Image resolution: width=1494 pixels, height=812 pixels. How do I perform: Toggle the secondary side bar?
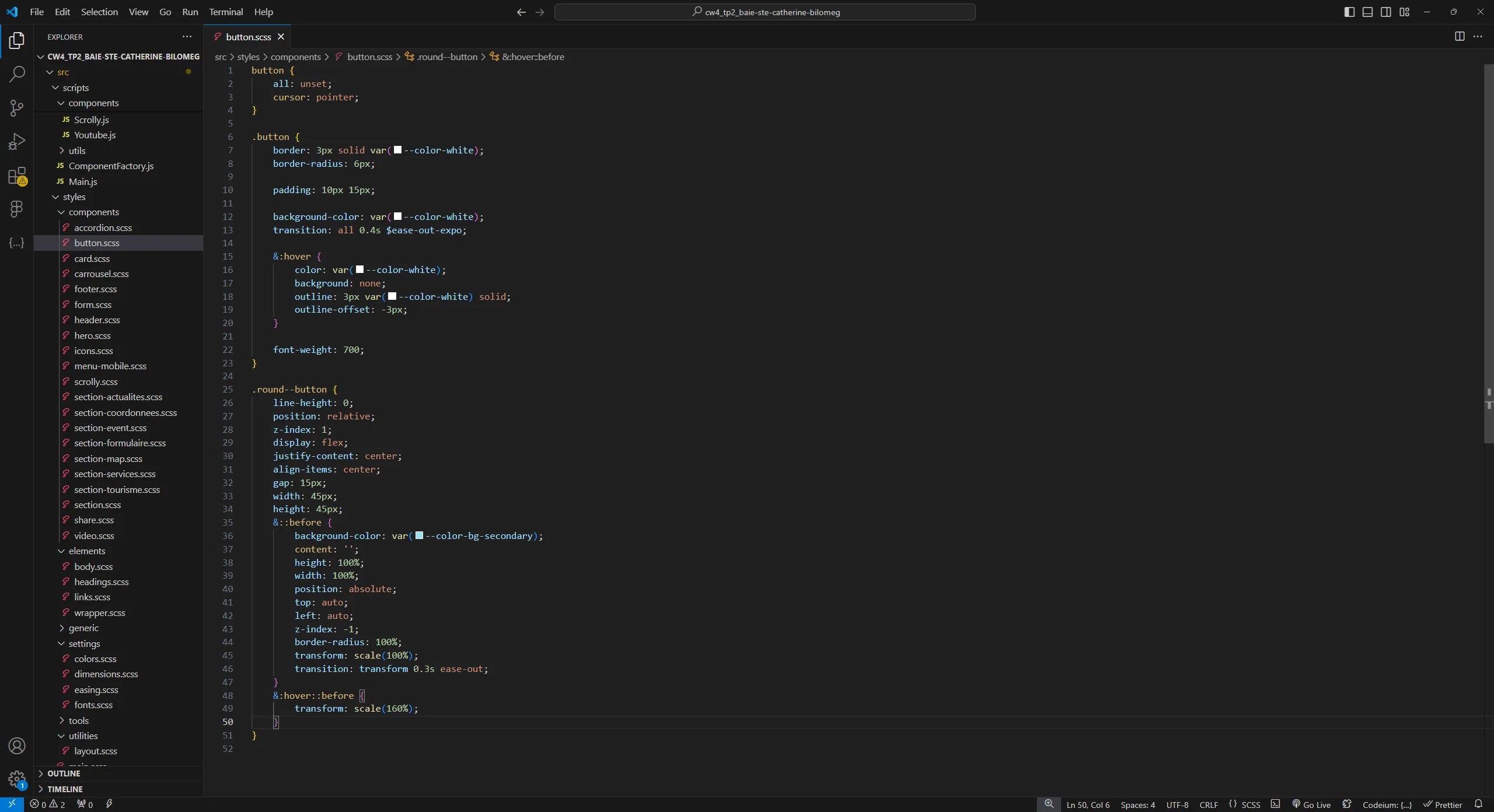(x=1386, y=12)
